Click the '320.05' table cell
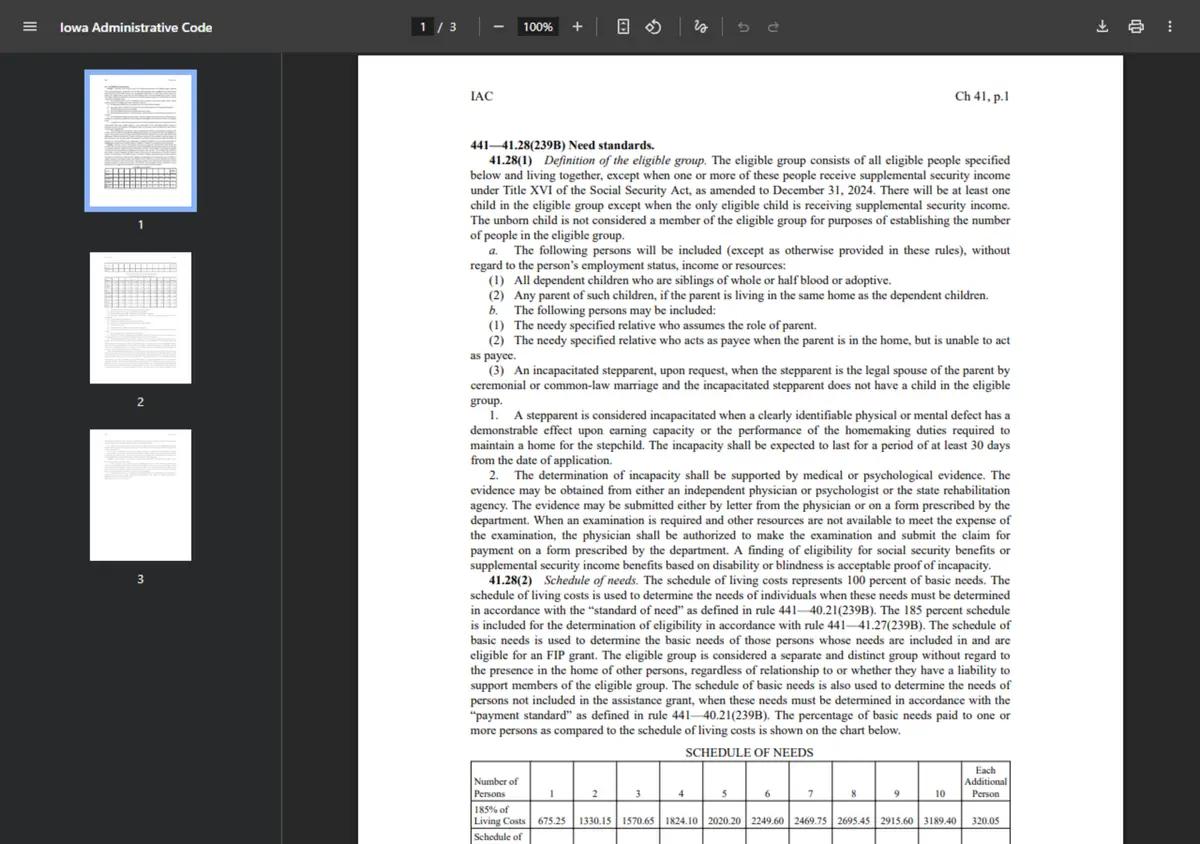Viewport: 1200px width, 844px height. point(985,820)
